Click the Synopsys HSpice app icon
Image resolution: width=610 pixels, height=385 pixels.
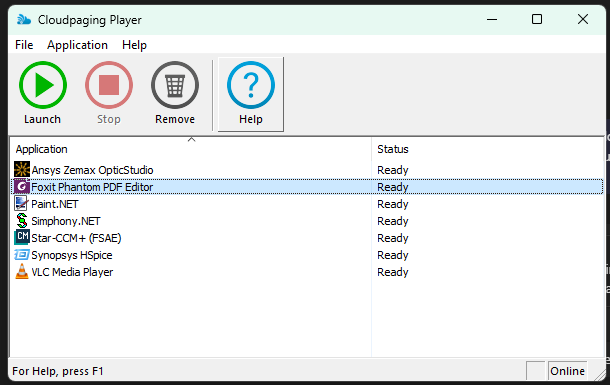coord(22,255)
